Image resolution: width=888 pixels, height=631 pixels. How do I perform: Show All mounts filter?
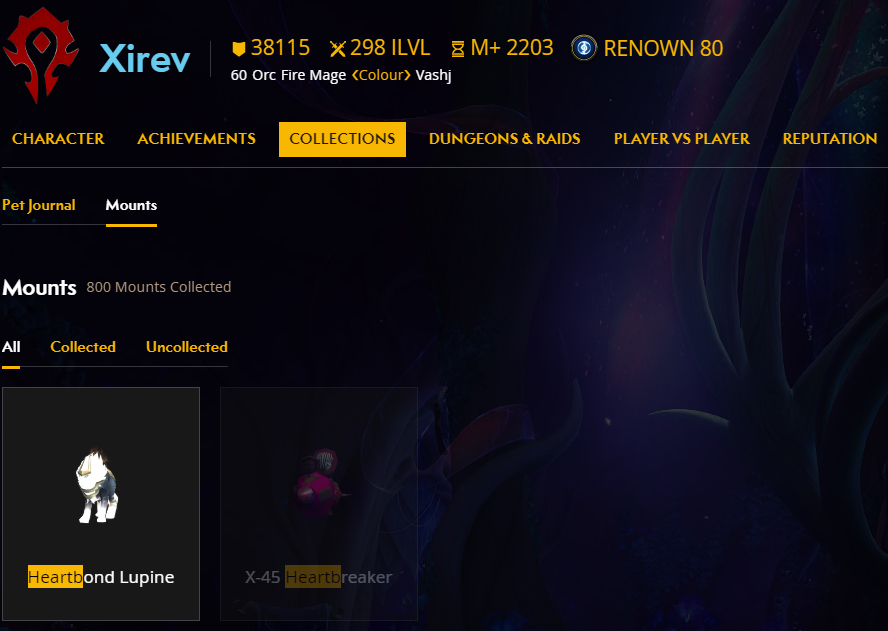[x=11, y=347]
